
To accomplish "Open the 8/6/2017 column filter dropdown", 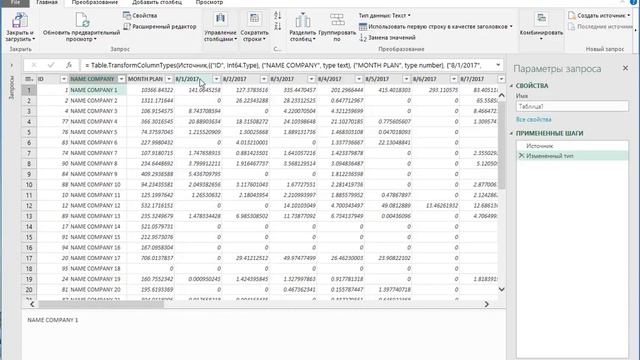I will tap(453, 79).
